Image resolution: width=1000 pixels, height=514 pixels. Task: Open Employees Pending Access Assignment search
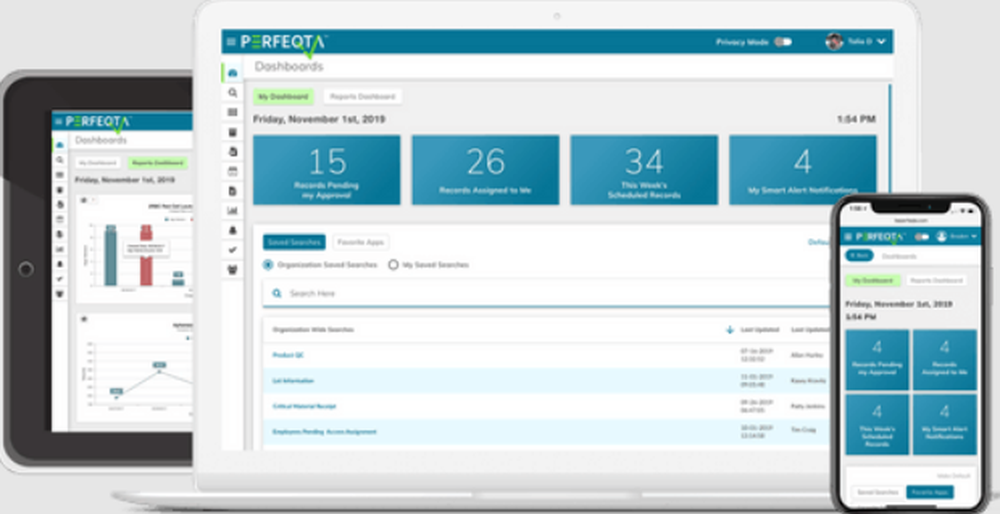click(x=324, y=432)
